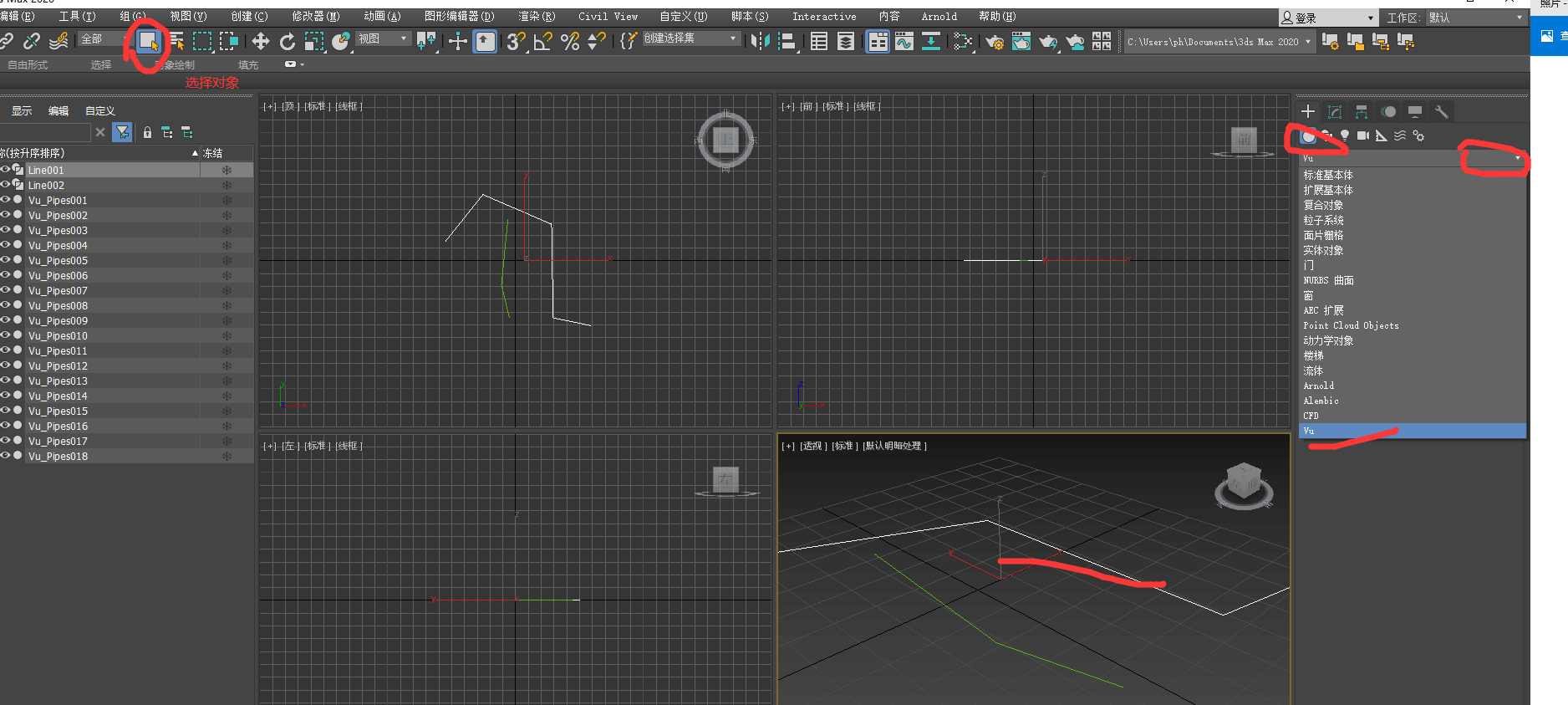Click the Select Object tool
This screenshot has width=1568, height=705.
coord(148,40)
